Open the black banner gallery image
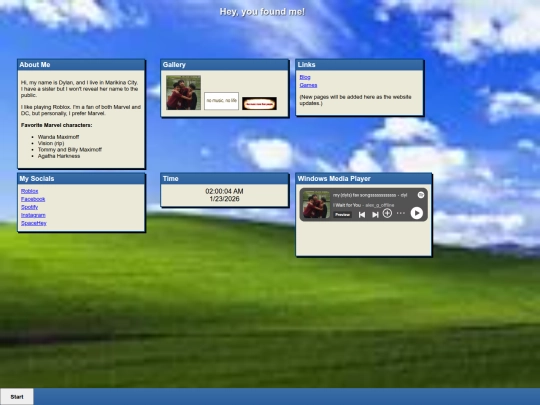540x405 pixels. pyautogui.click(x=259, y=104)
